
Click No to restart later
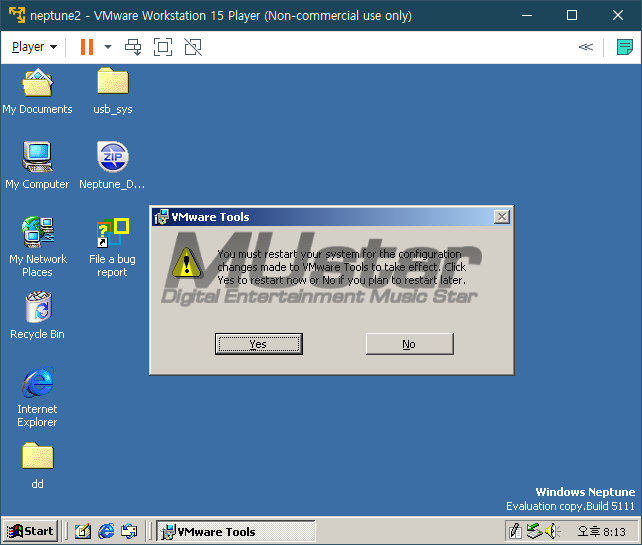click(409, 344)
